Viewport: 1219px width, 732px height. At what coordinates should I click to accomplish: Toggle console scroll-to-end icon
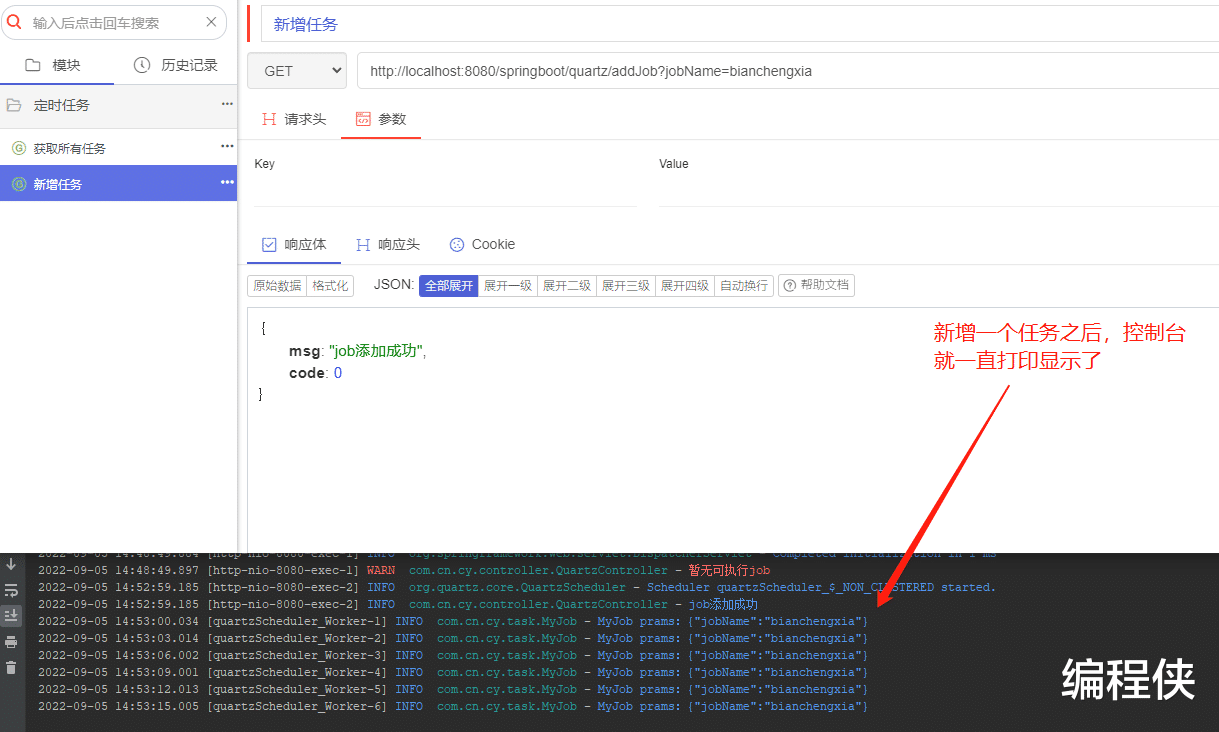click(x=11, y=615)
